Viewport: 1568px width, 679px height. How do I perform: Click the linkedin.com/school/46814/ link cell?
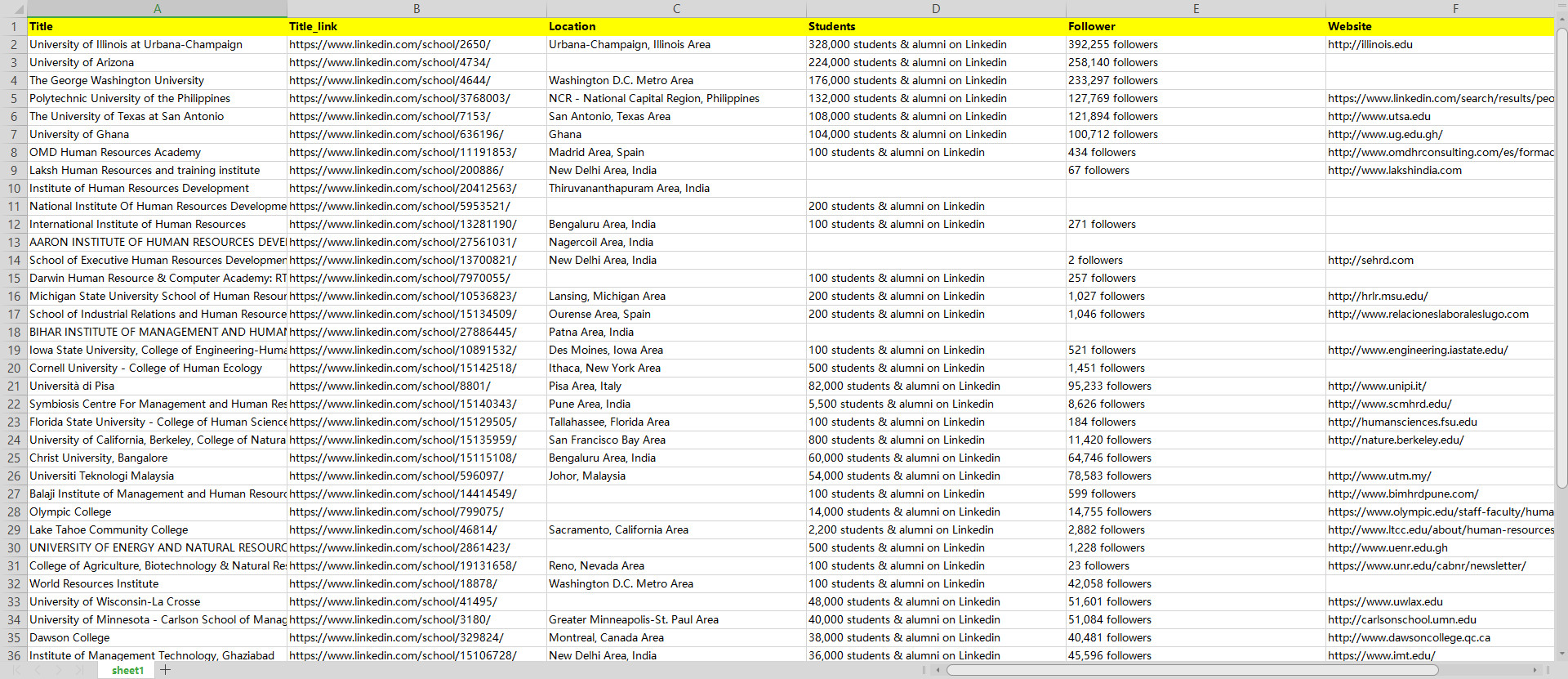(x=417, y=530)
